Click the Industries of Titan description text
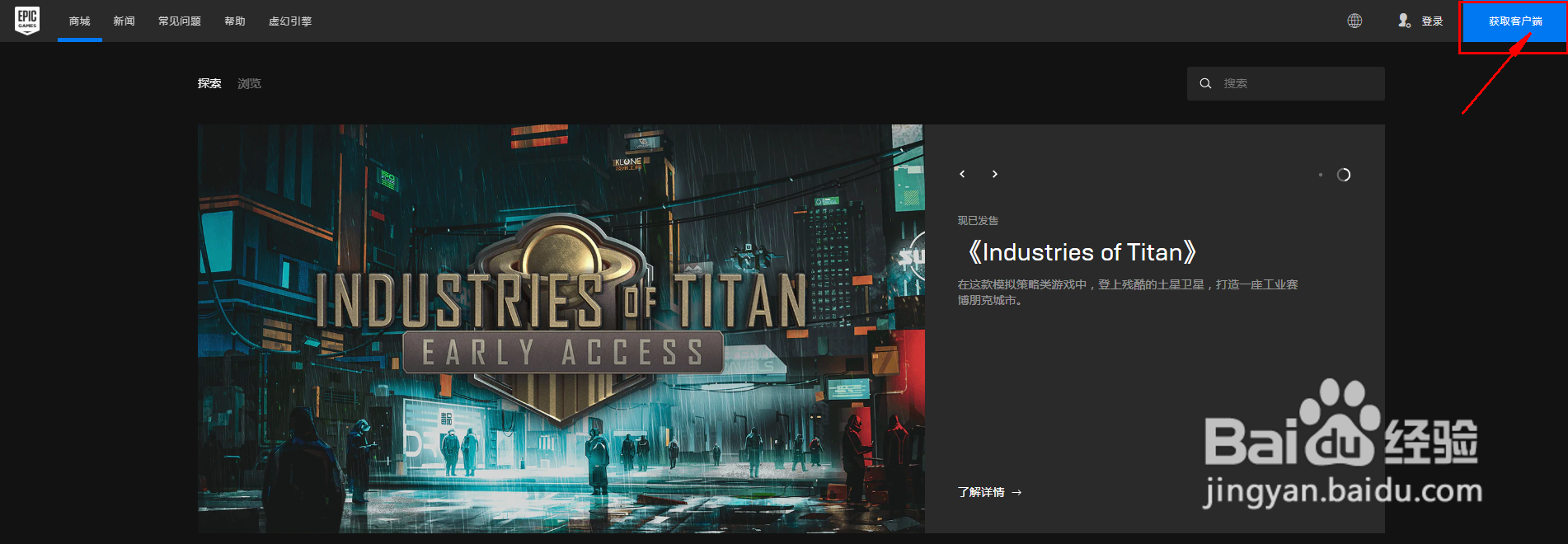This screenshot has width=1568, height=544. [x=1128, y=292]
